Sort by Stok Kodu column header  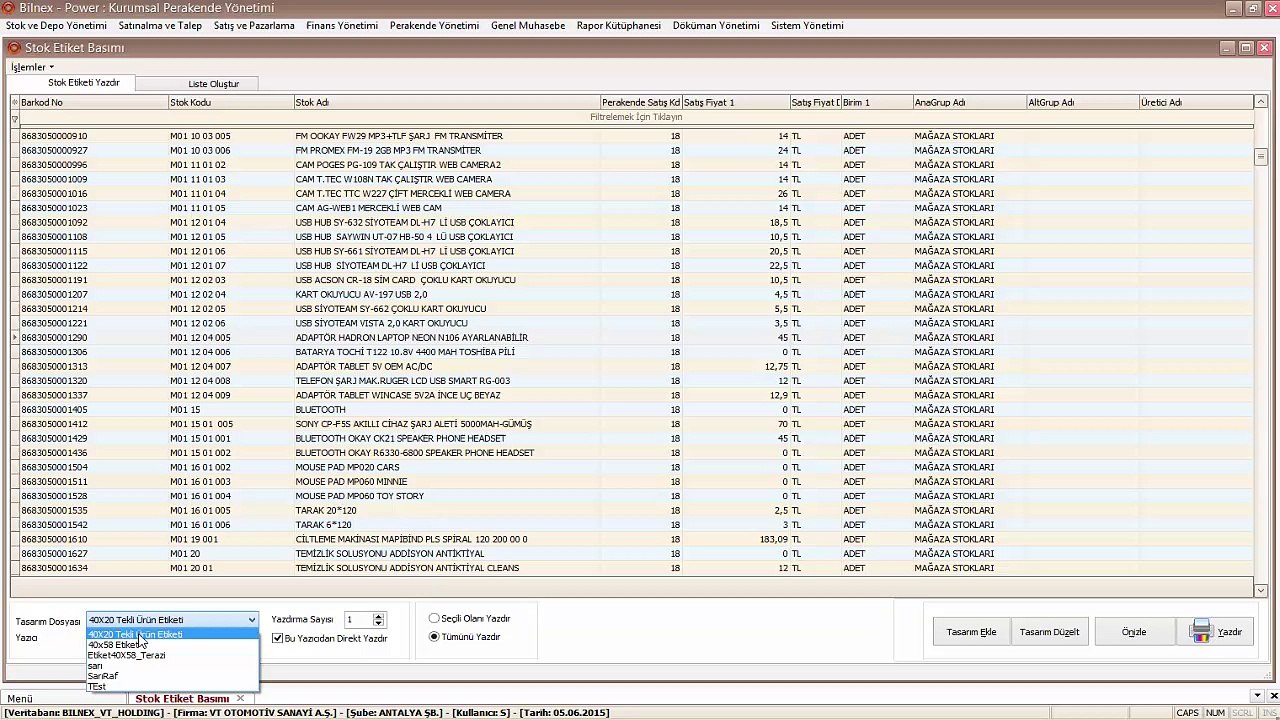(x=230, y=102)
